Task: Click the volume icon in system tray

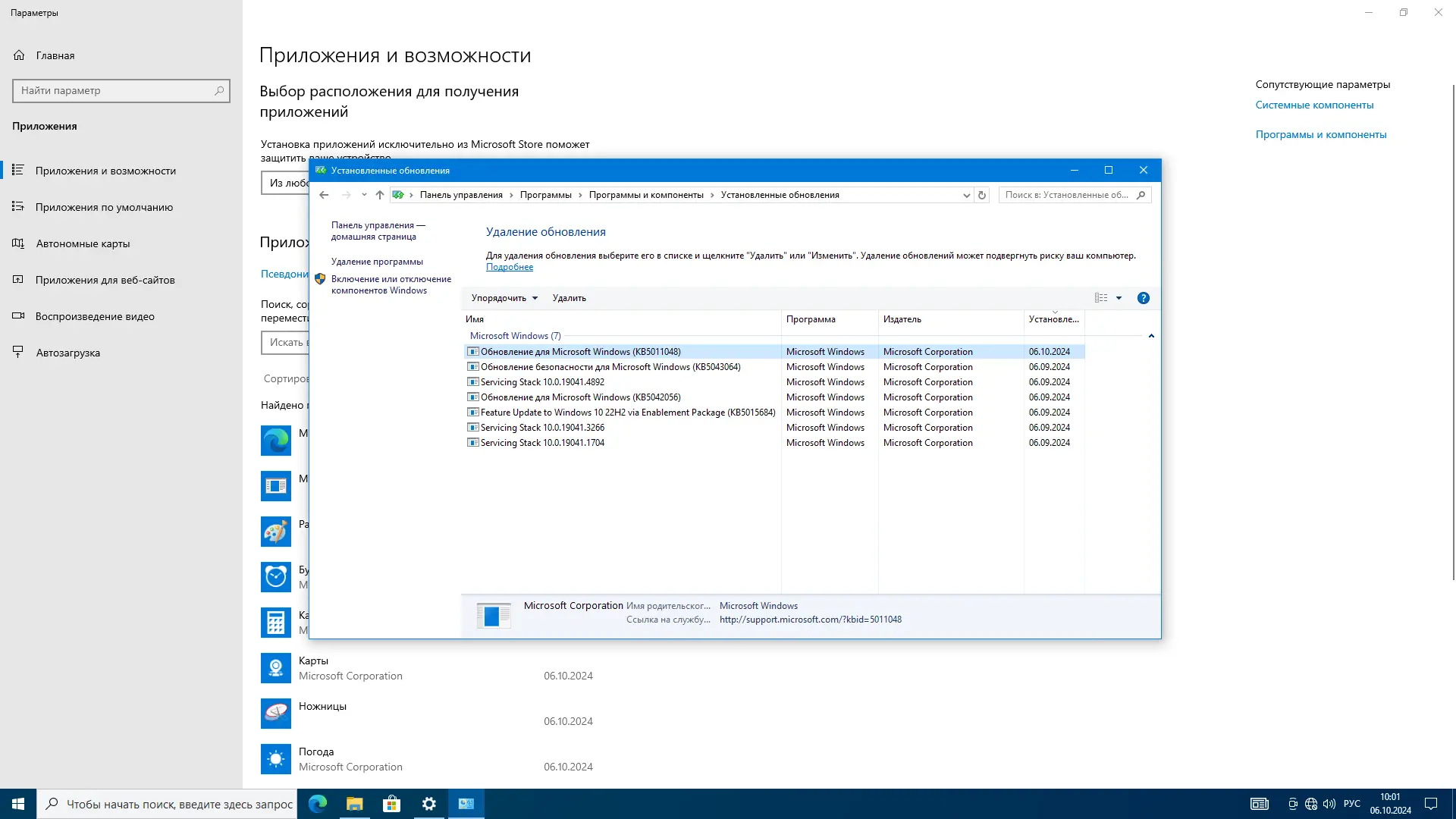Action: pyautogui.click(x=1329, y=804)
